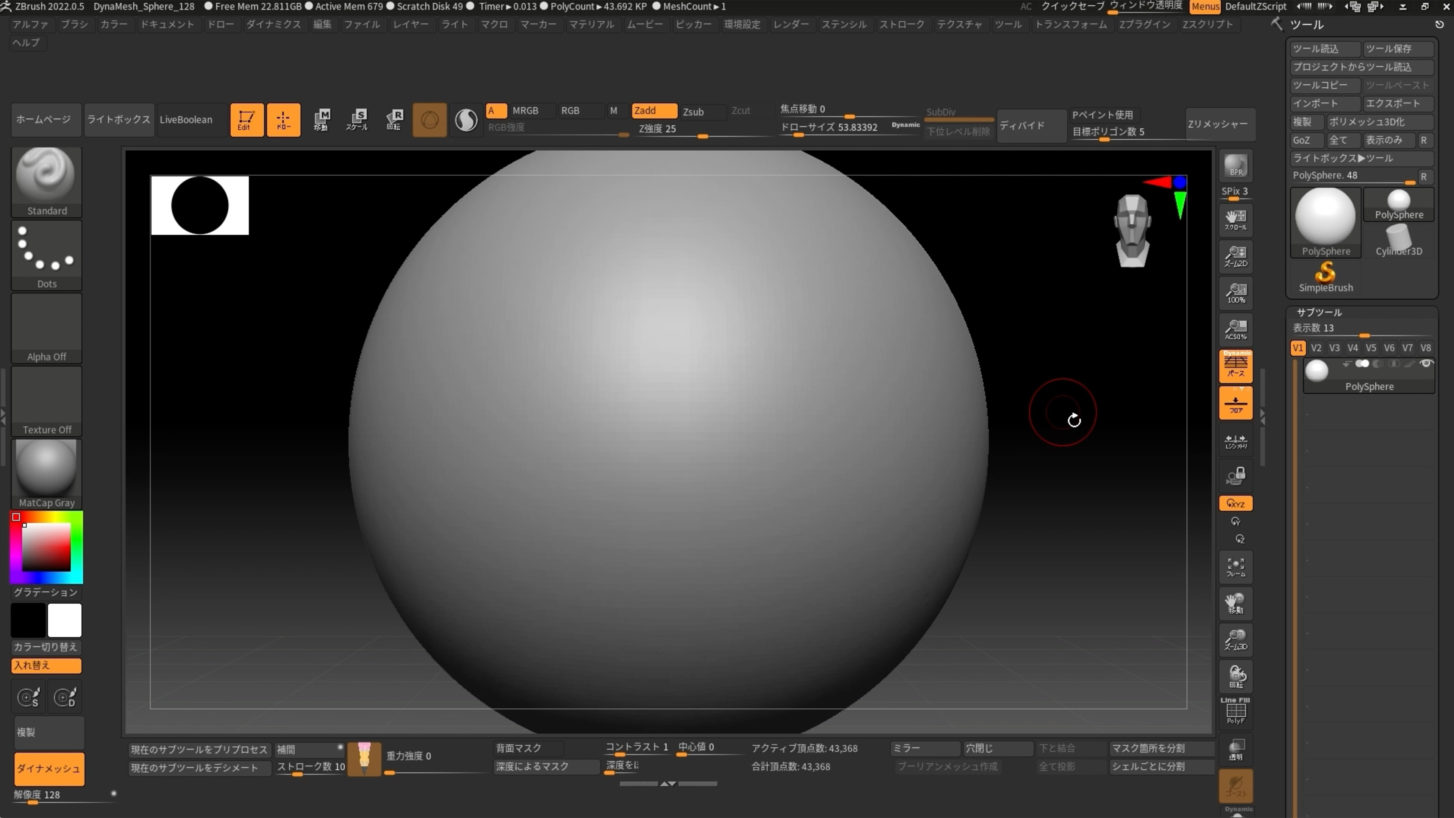The height and width of the screenshot is (818, 1454).
Task: Click the Lightbox (ライトボックス) button
Action: (119, 120)
